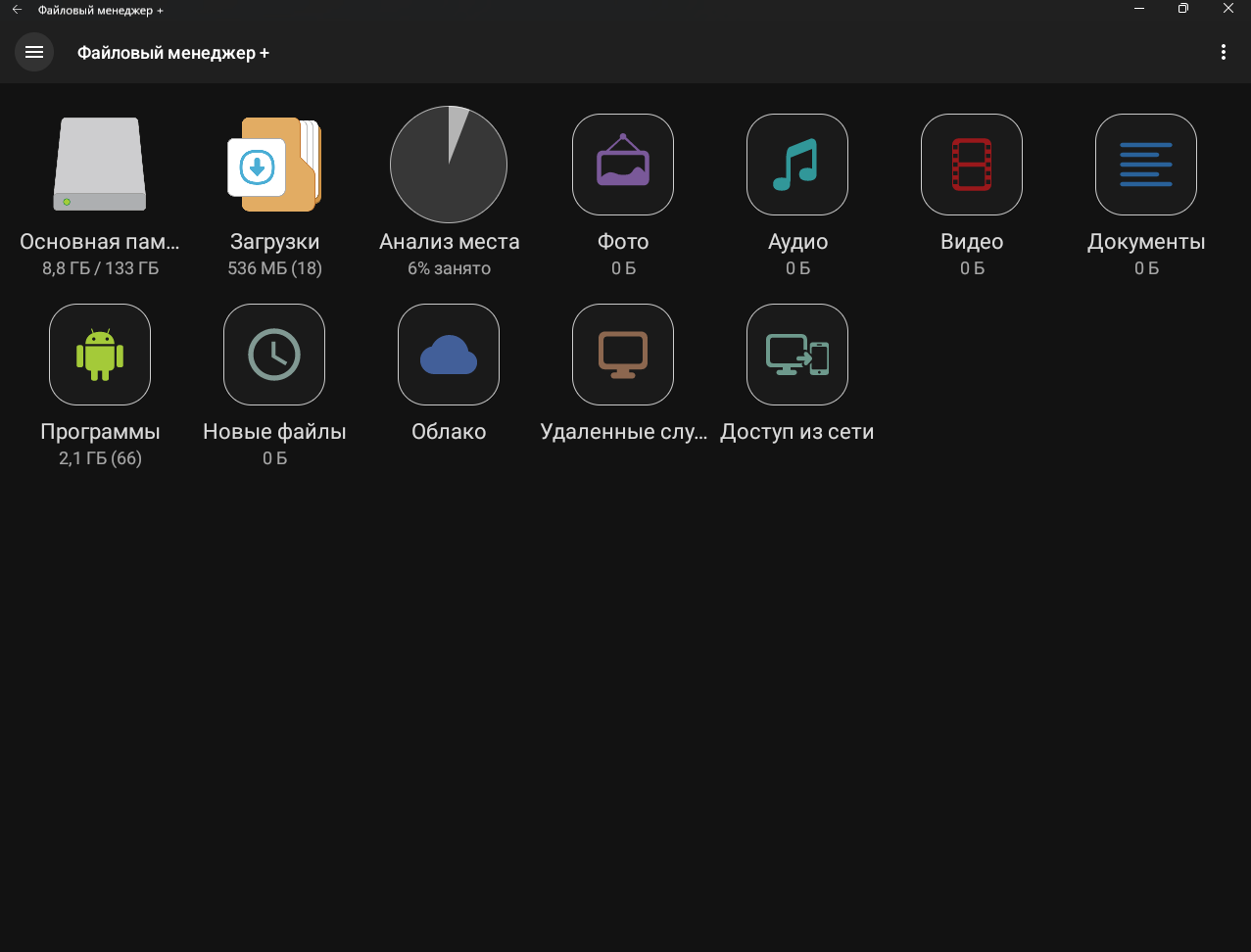Restore down the application window
This screenshot has width=1251, height=952.
(x=1183, y=9)
